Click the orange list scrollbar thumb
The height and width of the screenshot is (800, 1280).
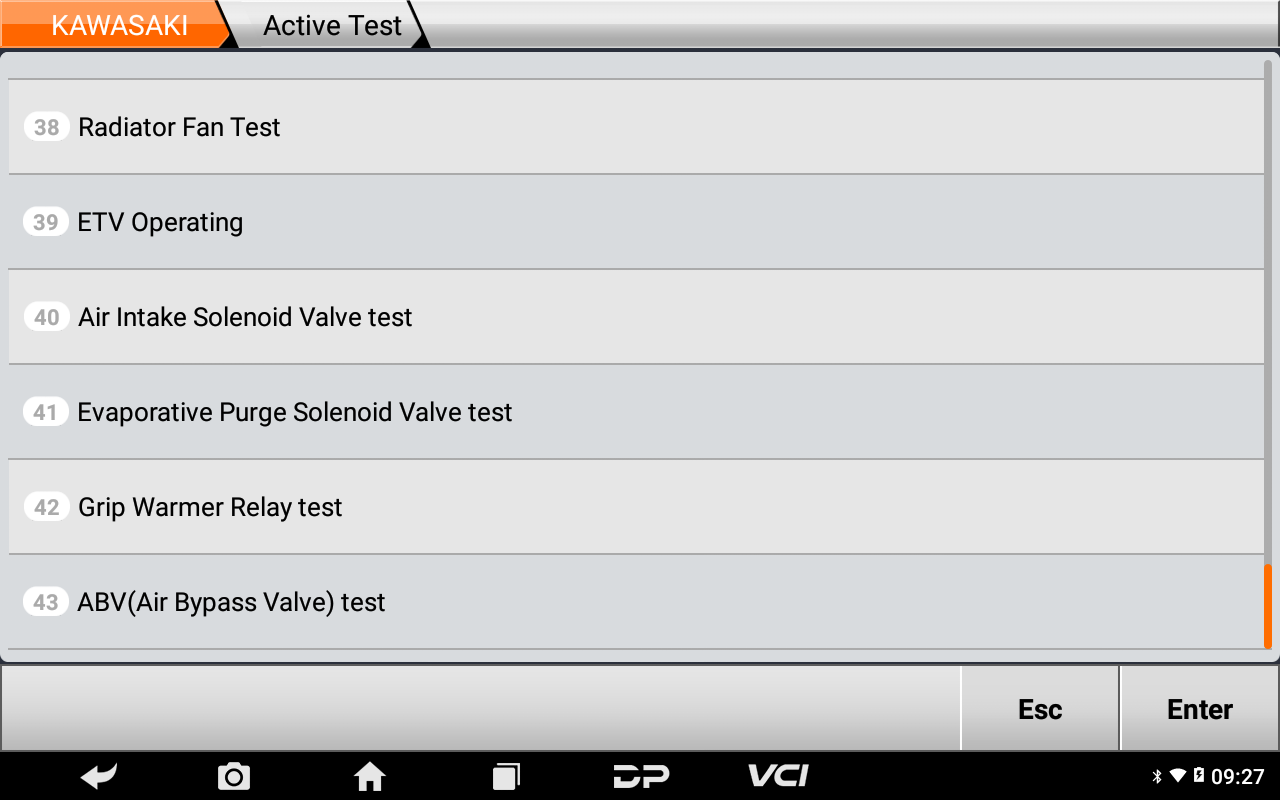[x=1268, y=606]
